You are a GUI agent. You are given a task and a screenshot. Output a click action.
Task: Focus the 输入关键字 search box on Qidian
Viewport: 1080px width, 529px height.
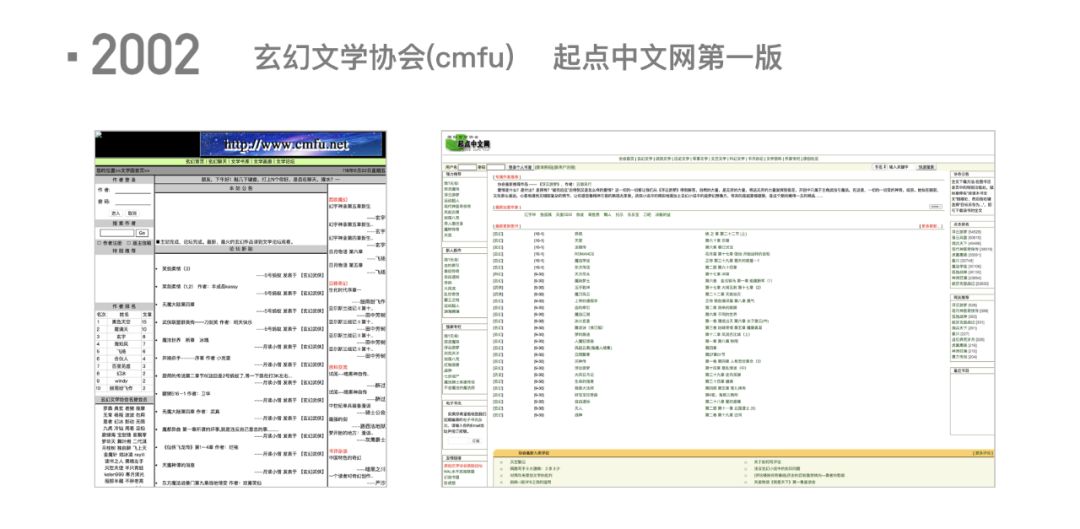pyautogui.click(x=900, y=167)
